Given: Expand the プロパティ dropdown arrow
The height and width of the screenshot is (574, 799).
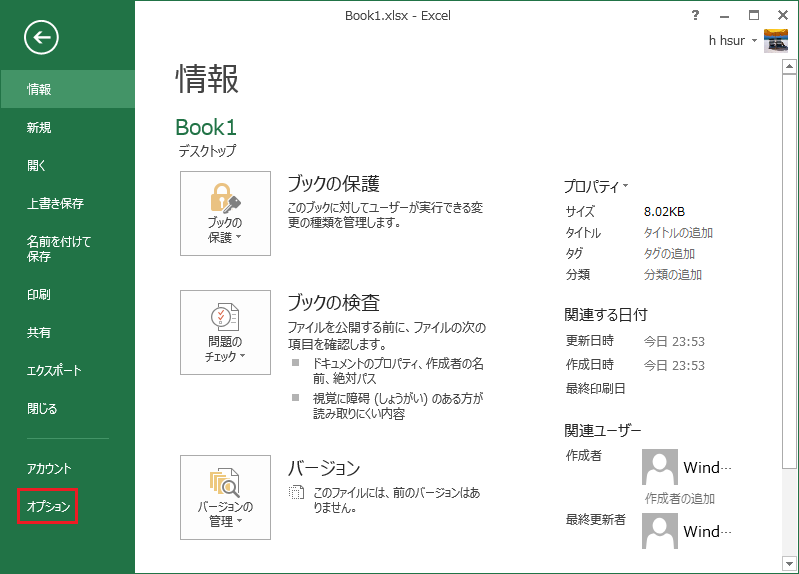Looking at the screenshot, I should (626, 186).
